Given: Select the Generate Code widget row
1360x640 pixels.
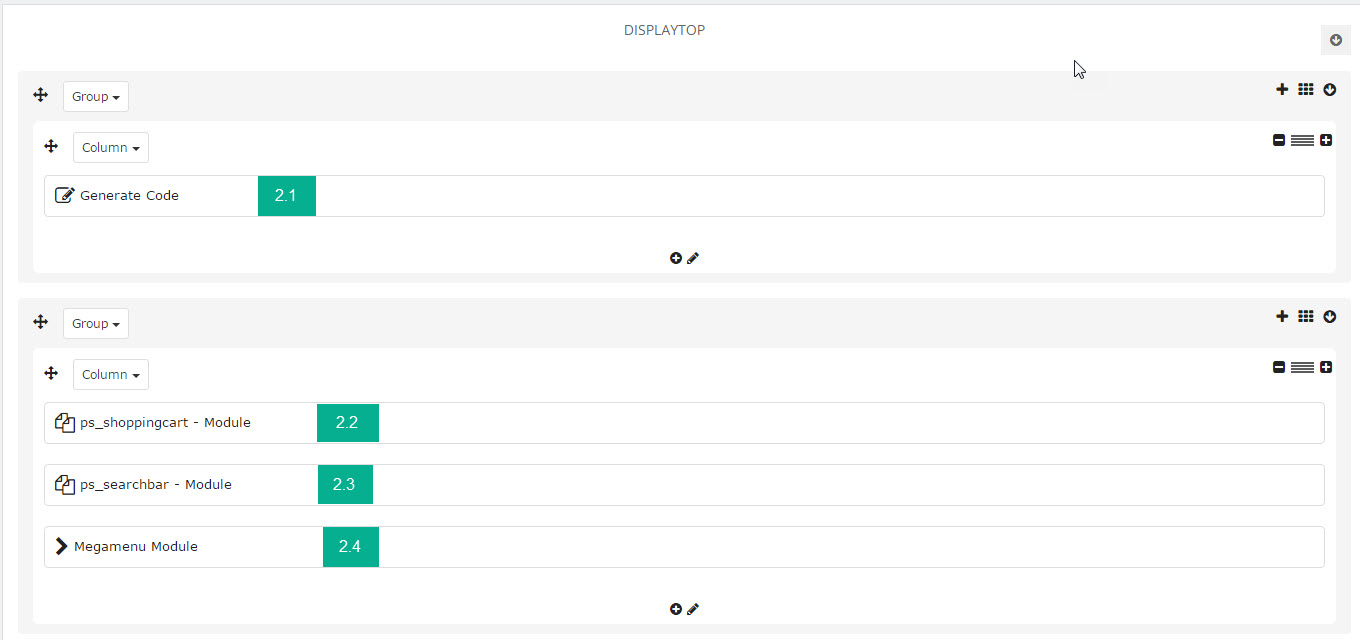Looking at the screenshot, I should (x=684, y=196).
